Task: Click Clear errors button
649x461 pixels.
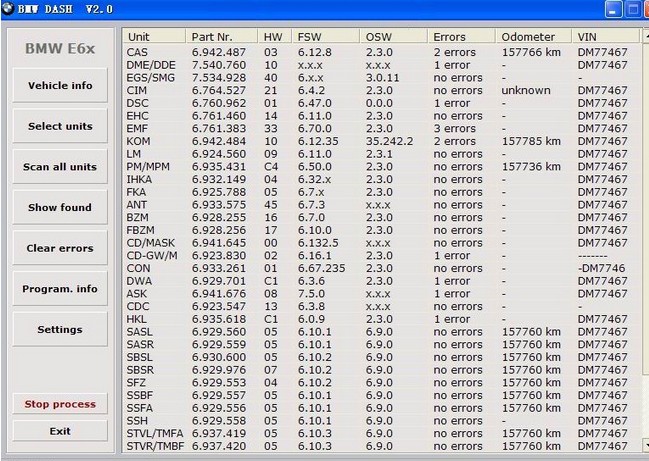Action: [60, 248]
